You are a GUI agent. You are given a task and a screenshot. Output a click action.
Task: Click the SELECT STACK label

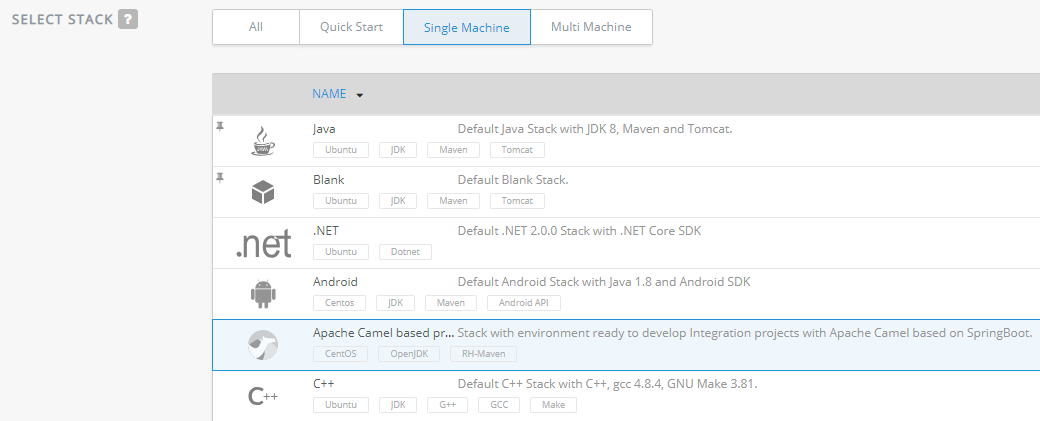pos(62,19)
